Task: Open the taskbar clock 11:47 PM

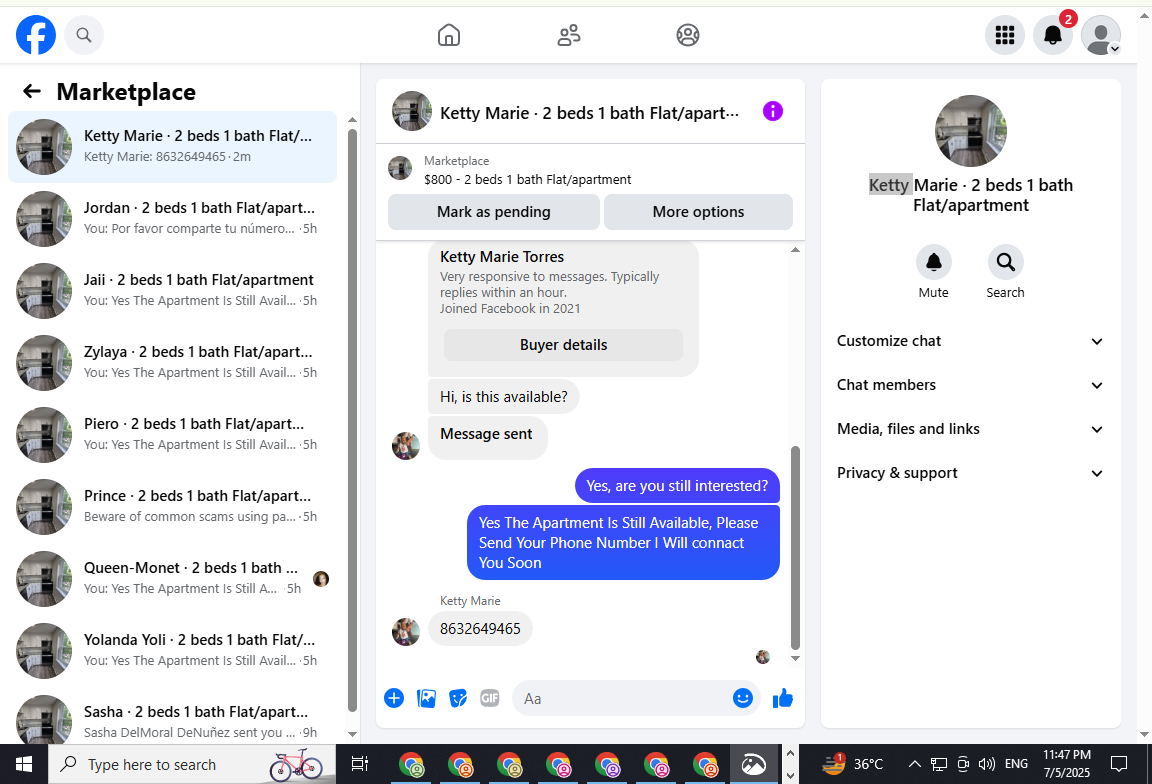Action: click(x=1067, y=764)
